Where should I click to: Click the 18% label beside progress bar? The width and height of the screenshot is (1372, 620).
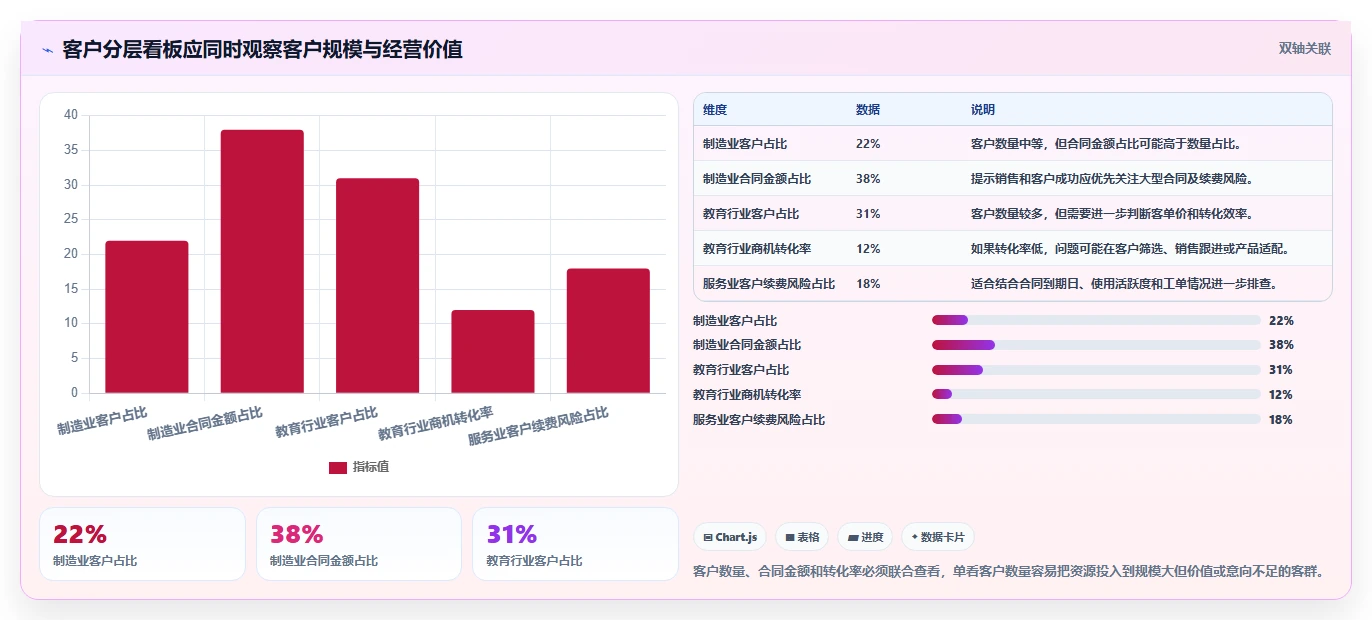pyautogui.click(x=1281, y=420)
